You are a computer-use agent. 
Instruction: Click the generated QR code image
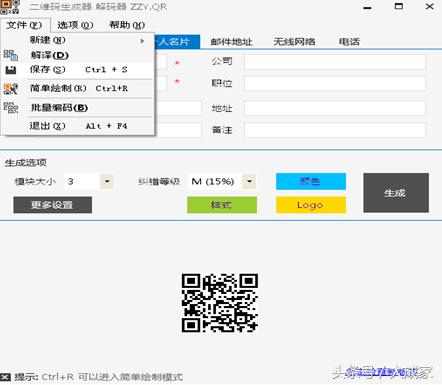pyautogui.click(x=220, y=303)
